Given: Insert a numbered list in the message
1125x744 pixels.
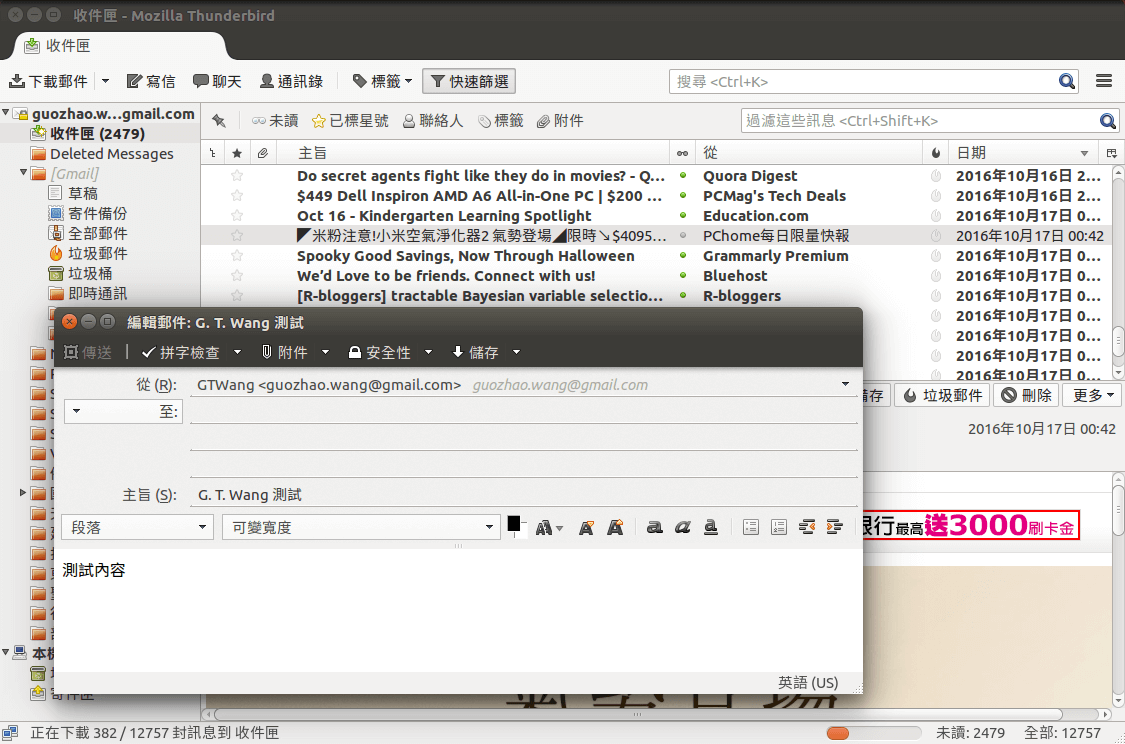Looking at the screenshot, I should (x=778, y=527).
